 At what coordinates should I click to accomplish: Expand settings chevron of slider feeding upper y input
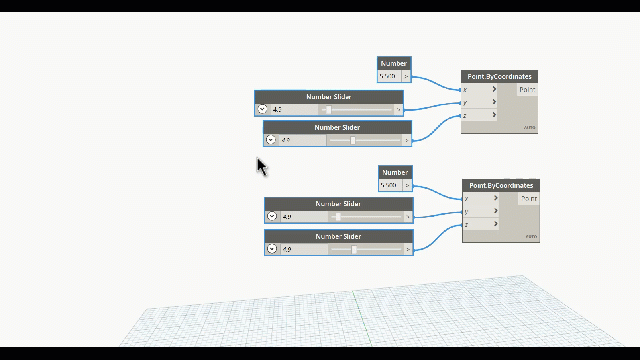point(262,109)
